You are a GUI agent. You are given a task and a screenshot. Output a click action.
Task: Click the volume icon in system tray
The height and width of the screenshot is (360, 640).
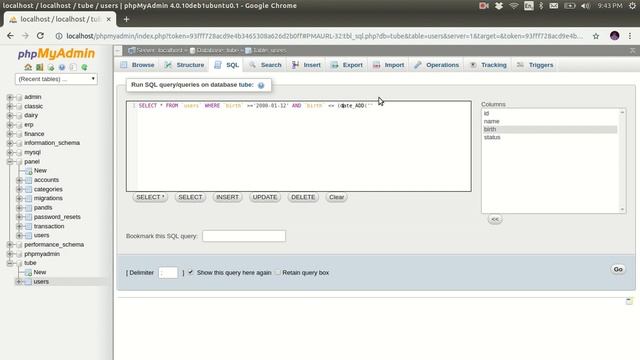585,6
